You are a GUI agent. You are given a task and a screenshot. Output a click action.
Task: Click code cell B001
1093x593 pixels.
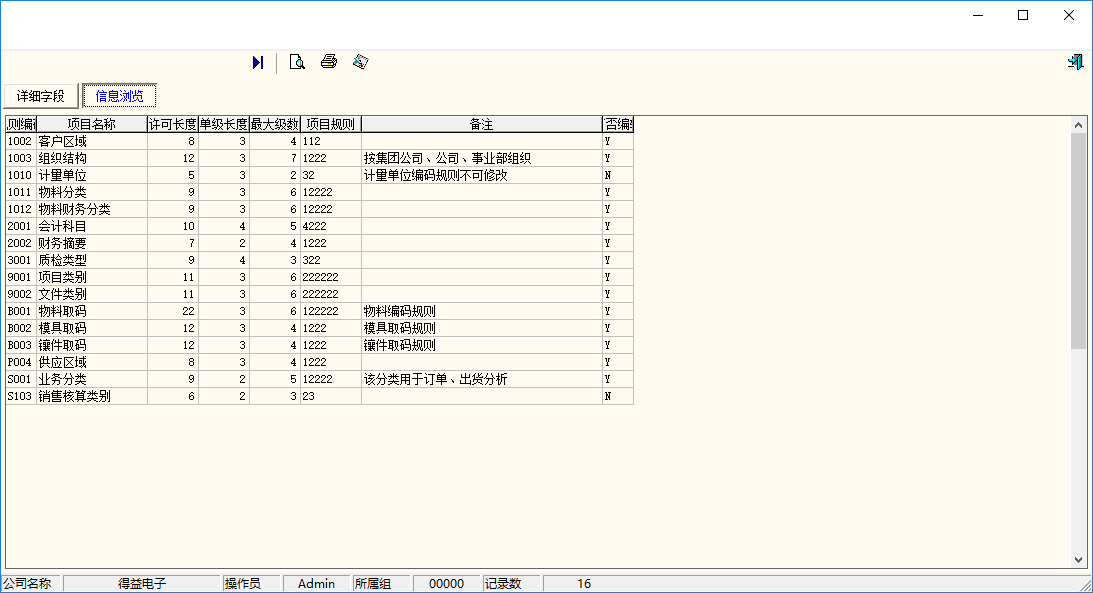20,311
